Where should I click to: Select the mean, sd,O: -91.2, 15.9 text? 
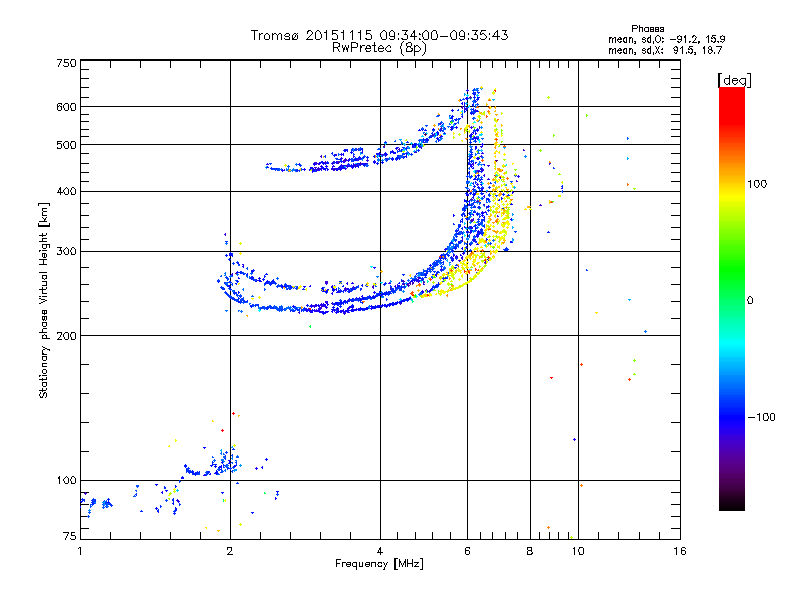pyautogui.click(x=666, y=39)
